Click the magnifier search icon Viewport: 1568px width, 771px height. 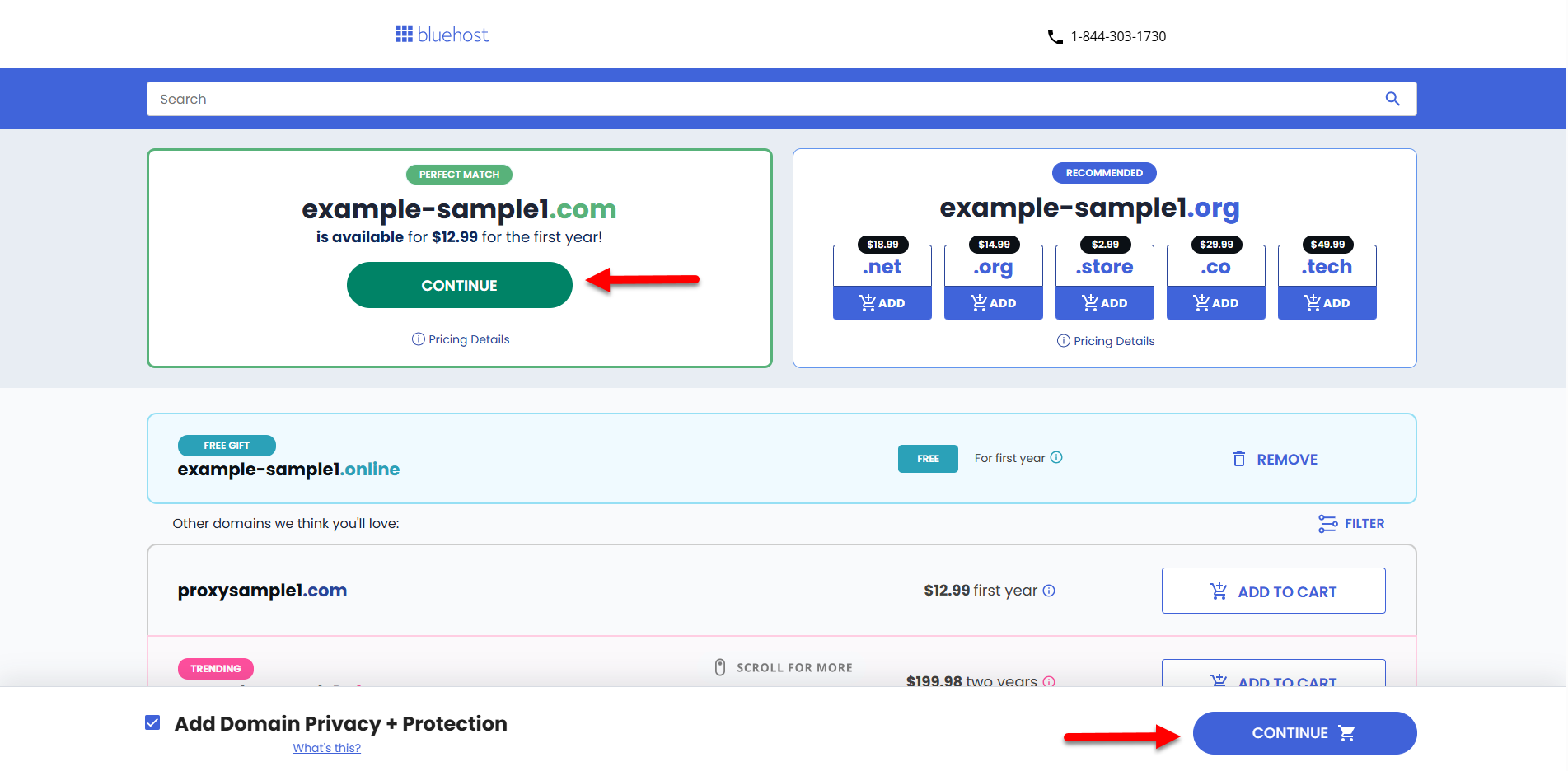1392,99
